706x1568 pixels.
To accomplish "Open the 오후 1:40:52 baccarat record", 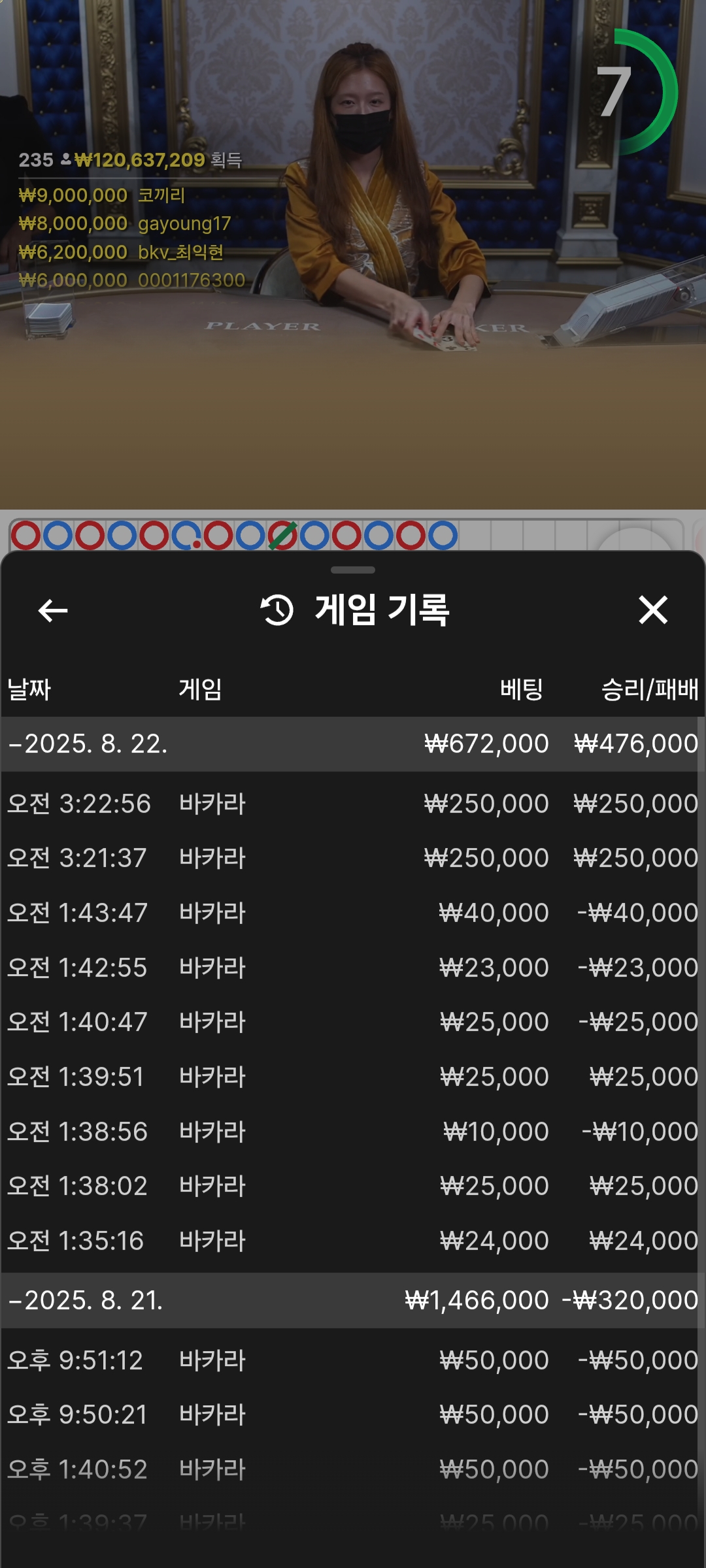I will pyautogui.click(x=353, y=1469).
